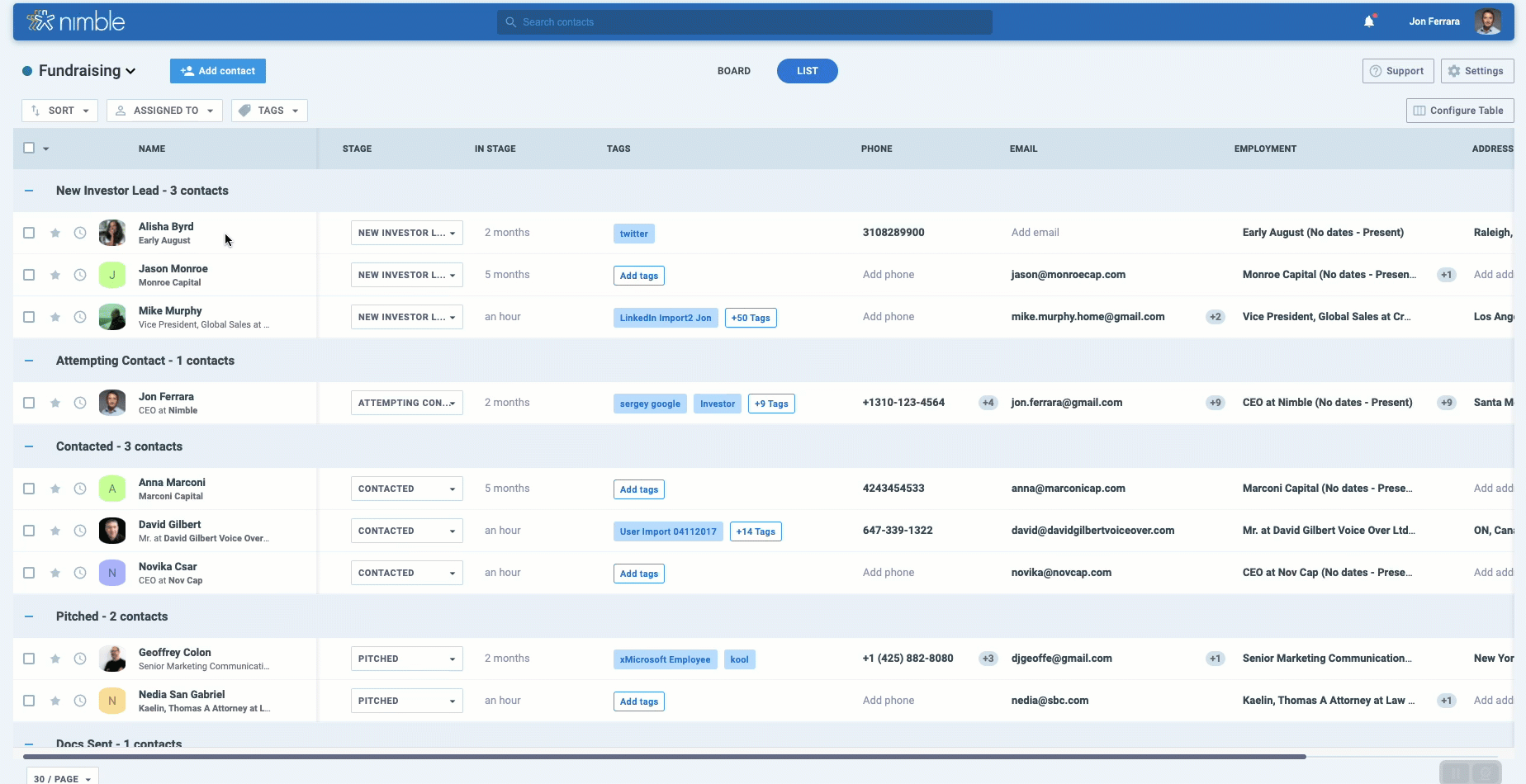
Task: Click the Nimble logo
Action: tap(76, 21)
